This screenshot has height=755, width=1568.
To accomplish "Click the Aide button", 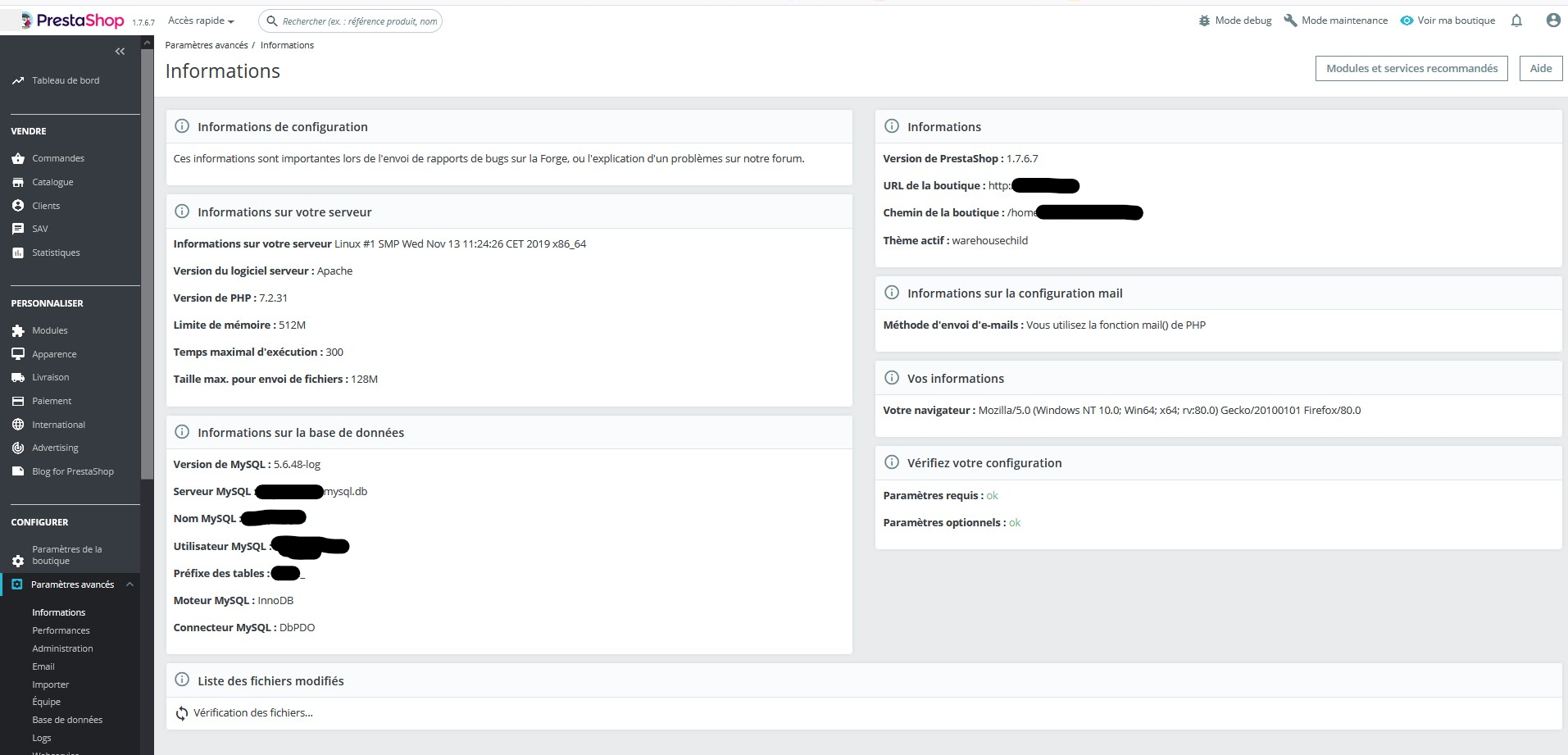I will (1541, 68).
